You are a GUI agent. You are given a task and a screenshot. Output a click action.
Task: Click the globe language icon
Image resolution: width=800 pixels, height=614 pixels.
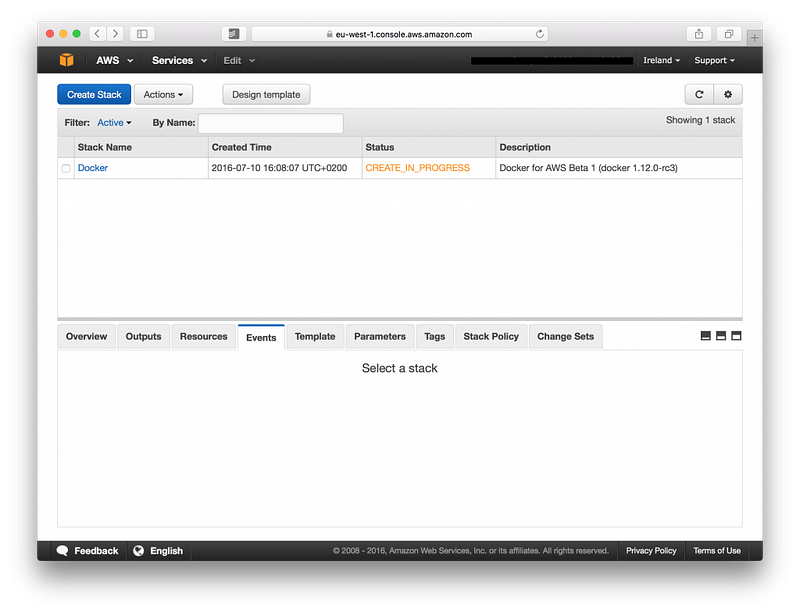point(138,551)
